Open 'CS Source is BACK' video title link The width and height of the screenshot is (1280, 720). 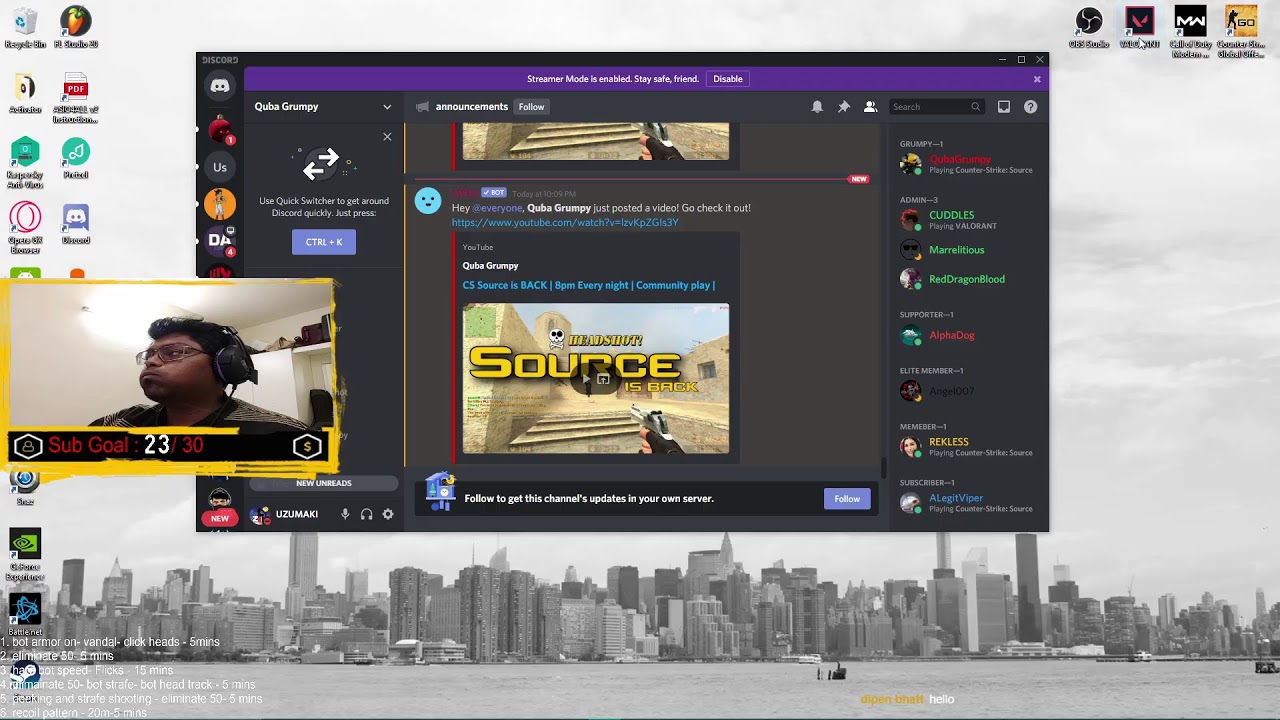pyautogui.click(x=588, y=285)
